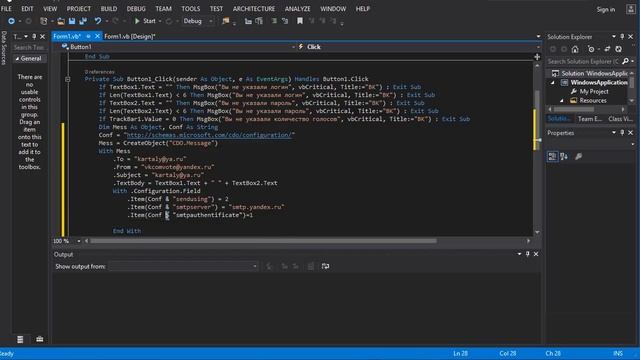The height and width of the screenshot is (360, 640).
Task: Open the HELP menu
Action: (x=362, y=9)
